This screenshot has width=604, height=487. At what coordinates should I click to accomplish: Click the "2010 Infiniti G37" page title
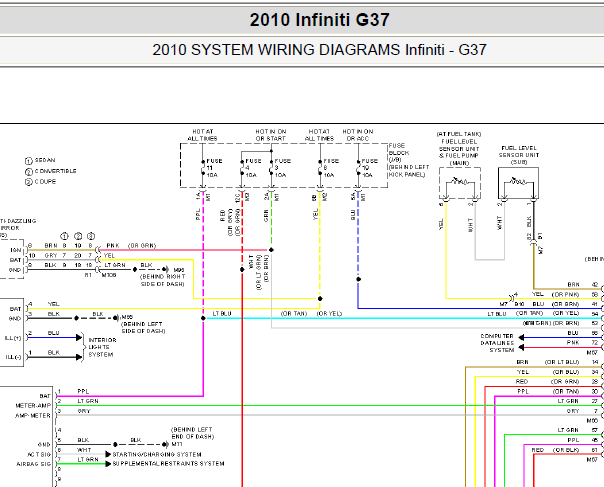tap(319, 20)
